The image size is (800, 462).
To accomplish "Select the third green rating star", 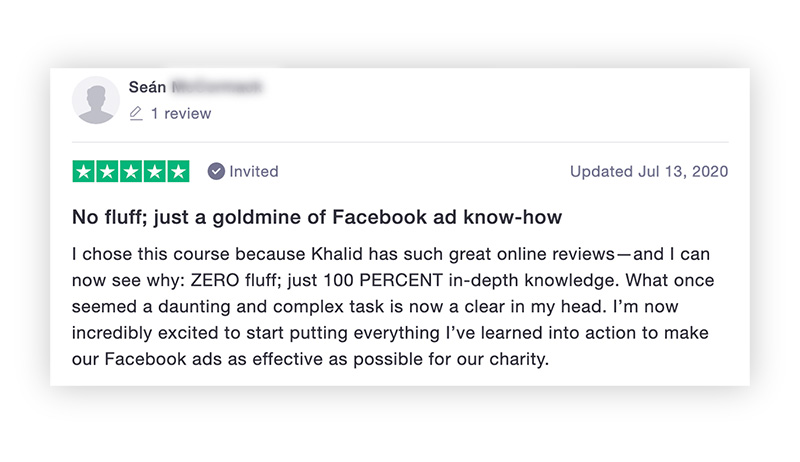I will point(131,171).
